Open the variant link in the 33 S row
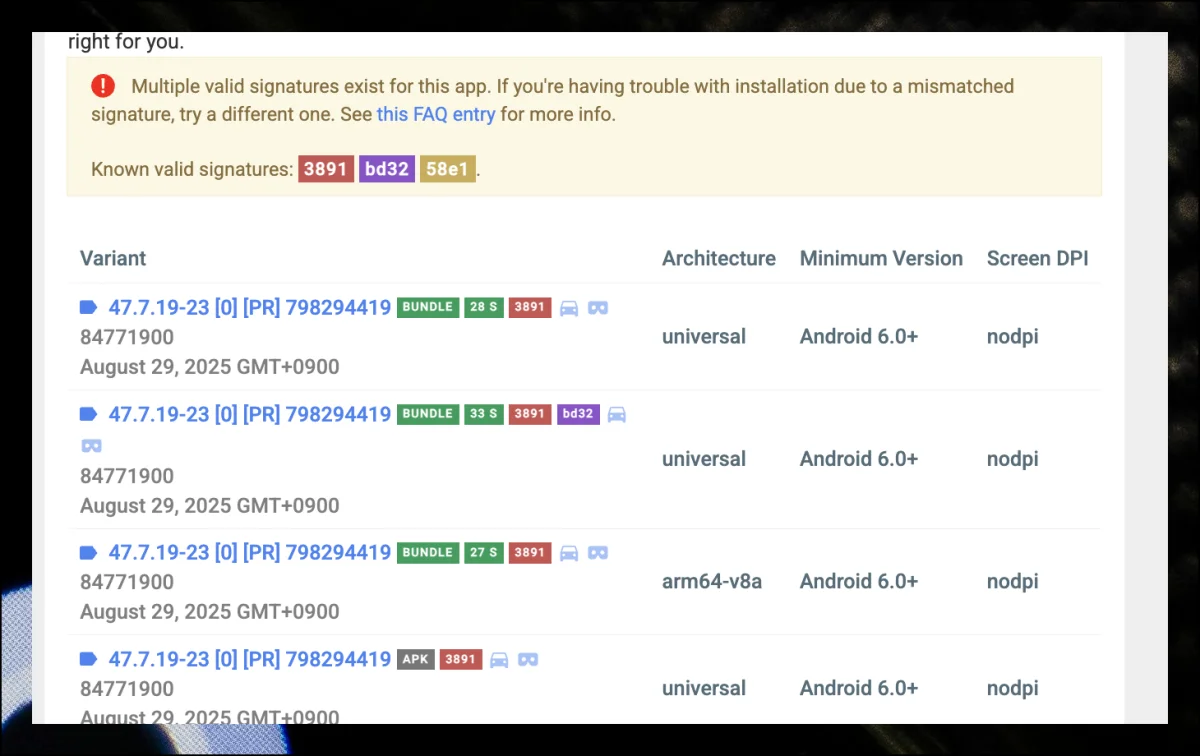The height and width of the screenshot is (756, 1200). (x=249, y=414)
